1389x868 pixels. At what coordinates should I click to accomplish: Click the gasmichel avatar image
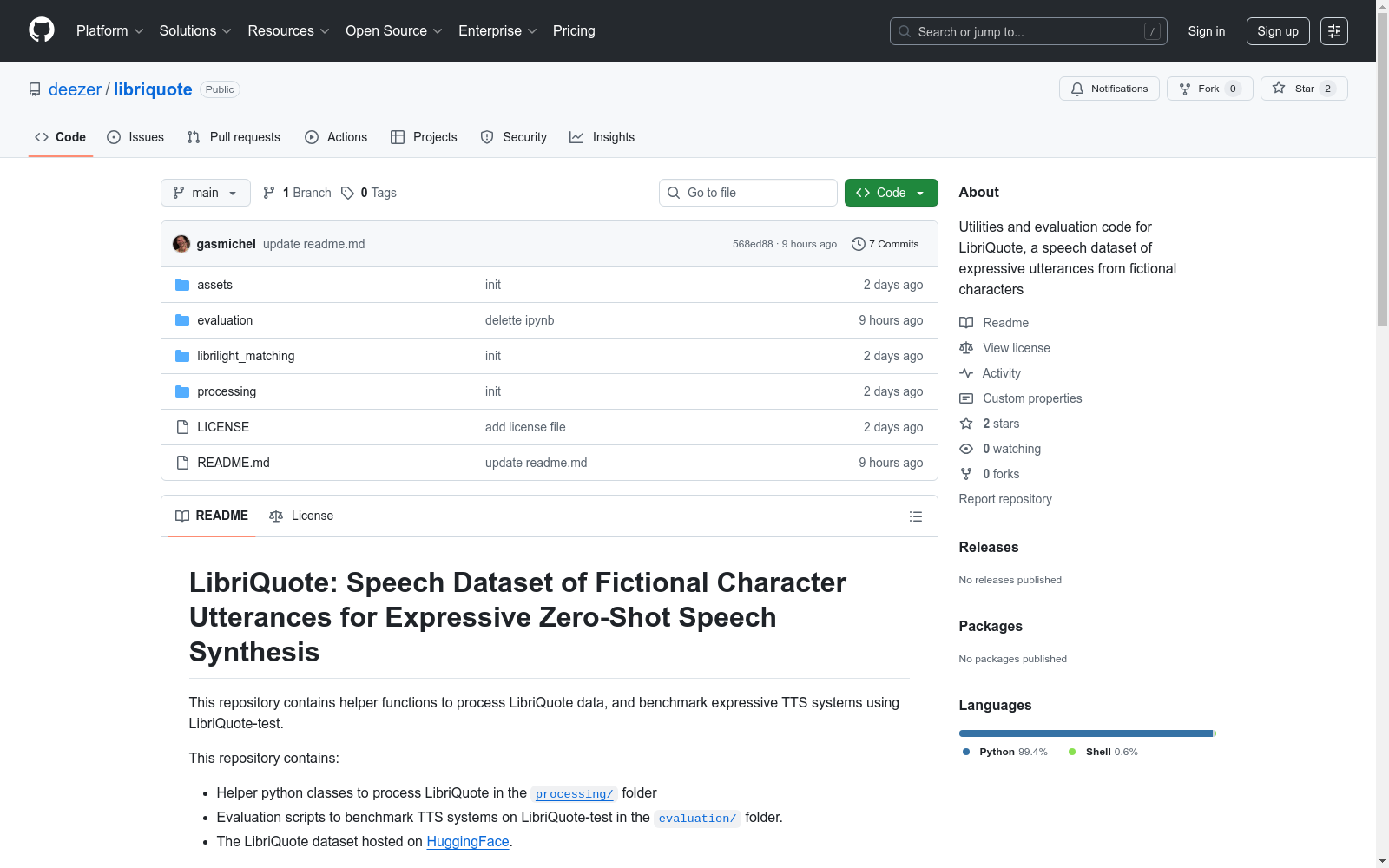pos(181,244)
